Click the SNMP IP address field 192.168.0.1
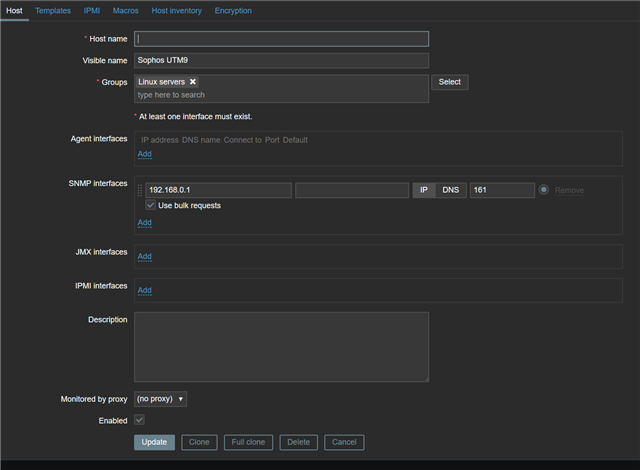 point(218,190)
